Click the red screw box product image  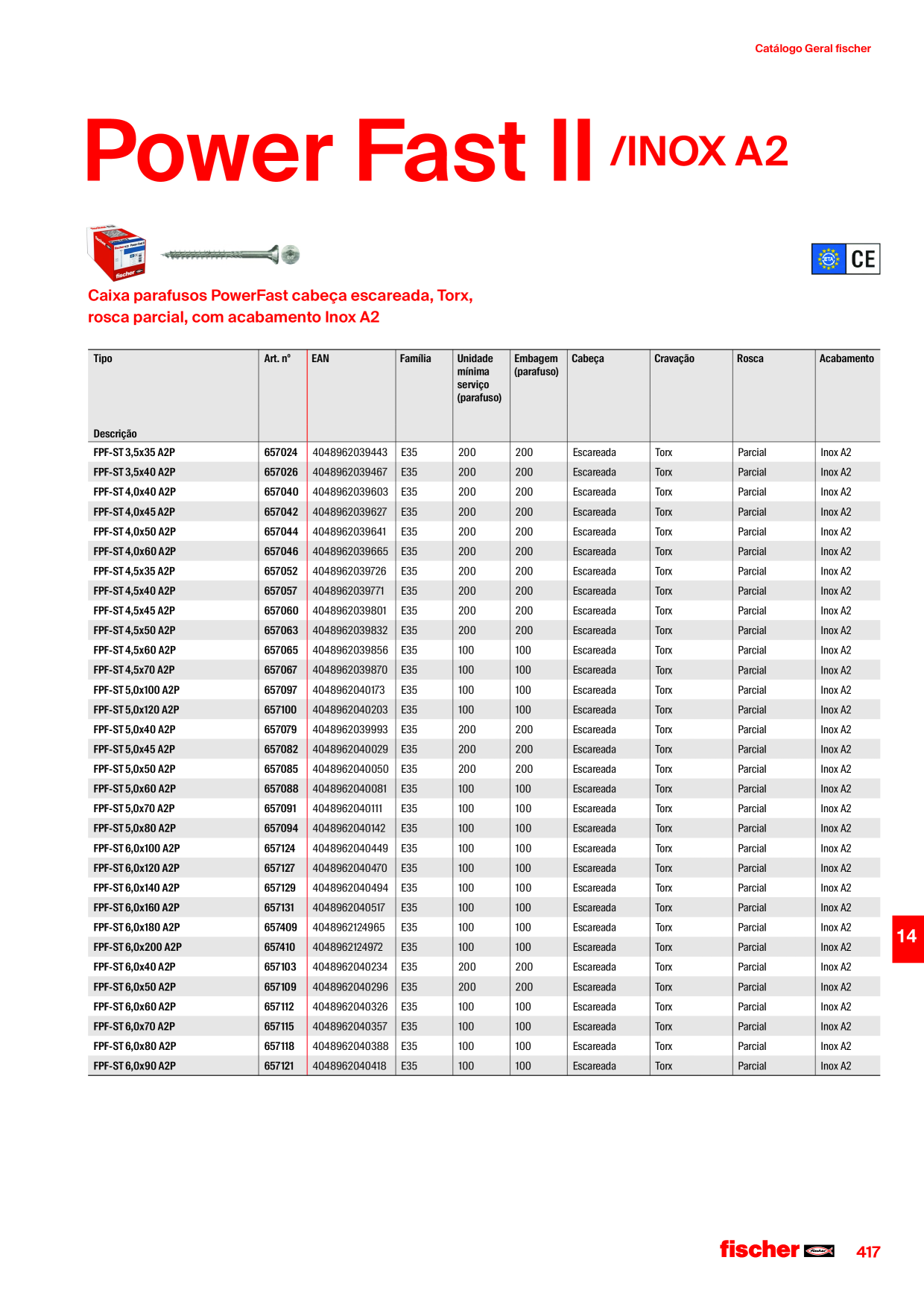(x=117, y=253)
